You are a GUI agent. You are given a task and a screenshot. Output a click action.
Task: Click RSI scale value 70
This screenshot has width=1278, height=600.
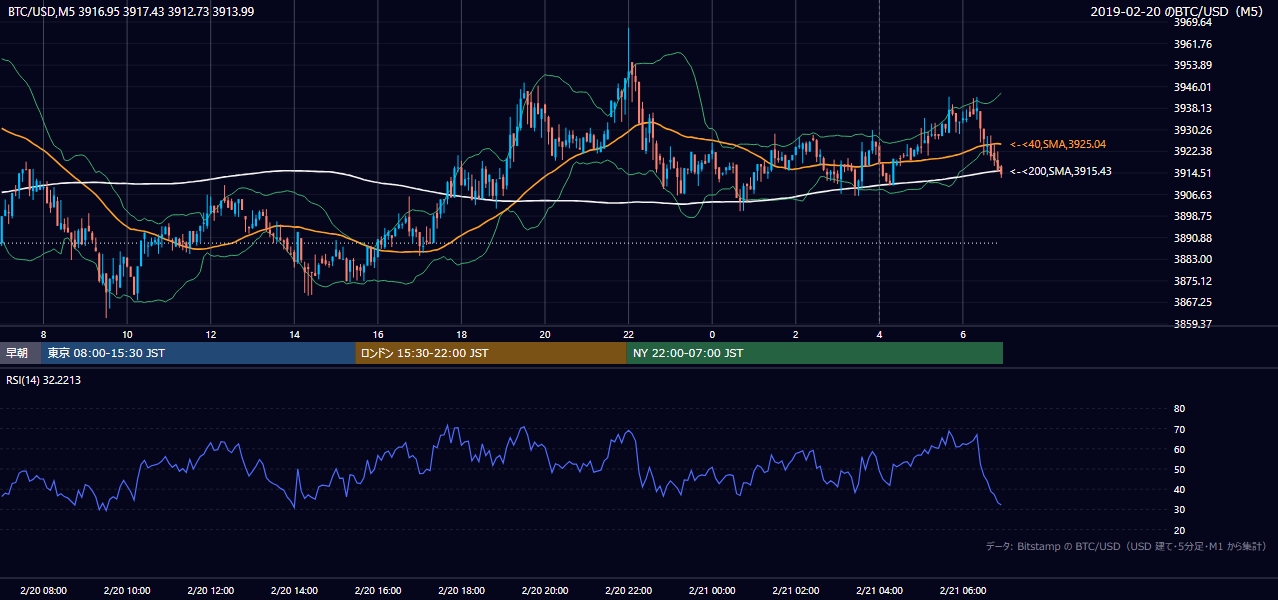coord(1179,429)
